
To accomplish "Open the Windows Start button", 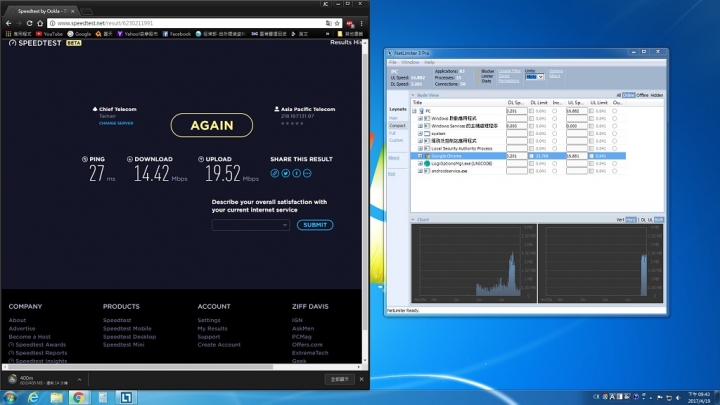I will pyautogui.click(x=10, y=397).
